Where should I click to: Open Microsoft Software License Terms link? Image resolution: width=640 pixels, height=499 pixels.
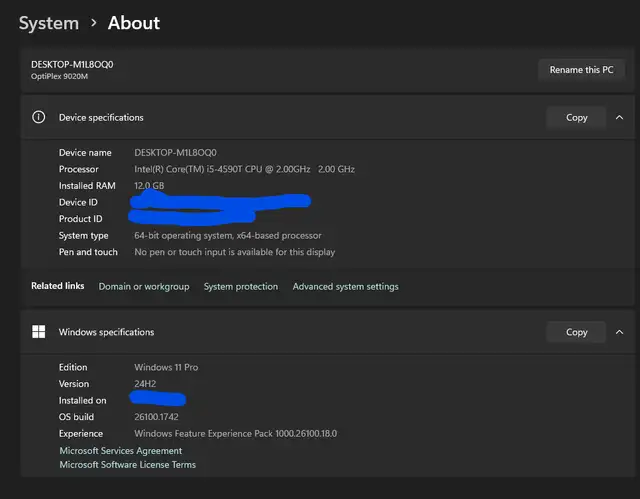coord(128,464)
